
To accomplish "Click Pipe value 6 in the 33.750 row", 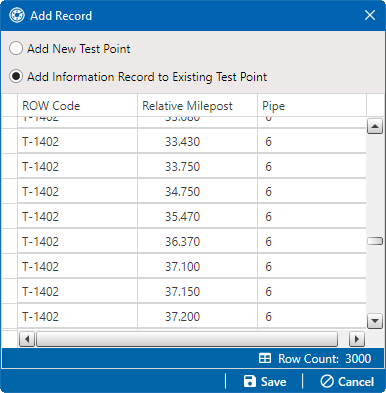I will click(268, 167).
